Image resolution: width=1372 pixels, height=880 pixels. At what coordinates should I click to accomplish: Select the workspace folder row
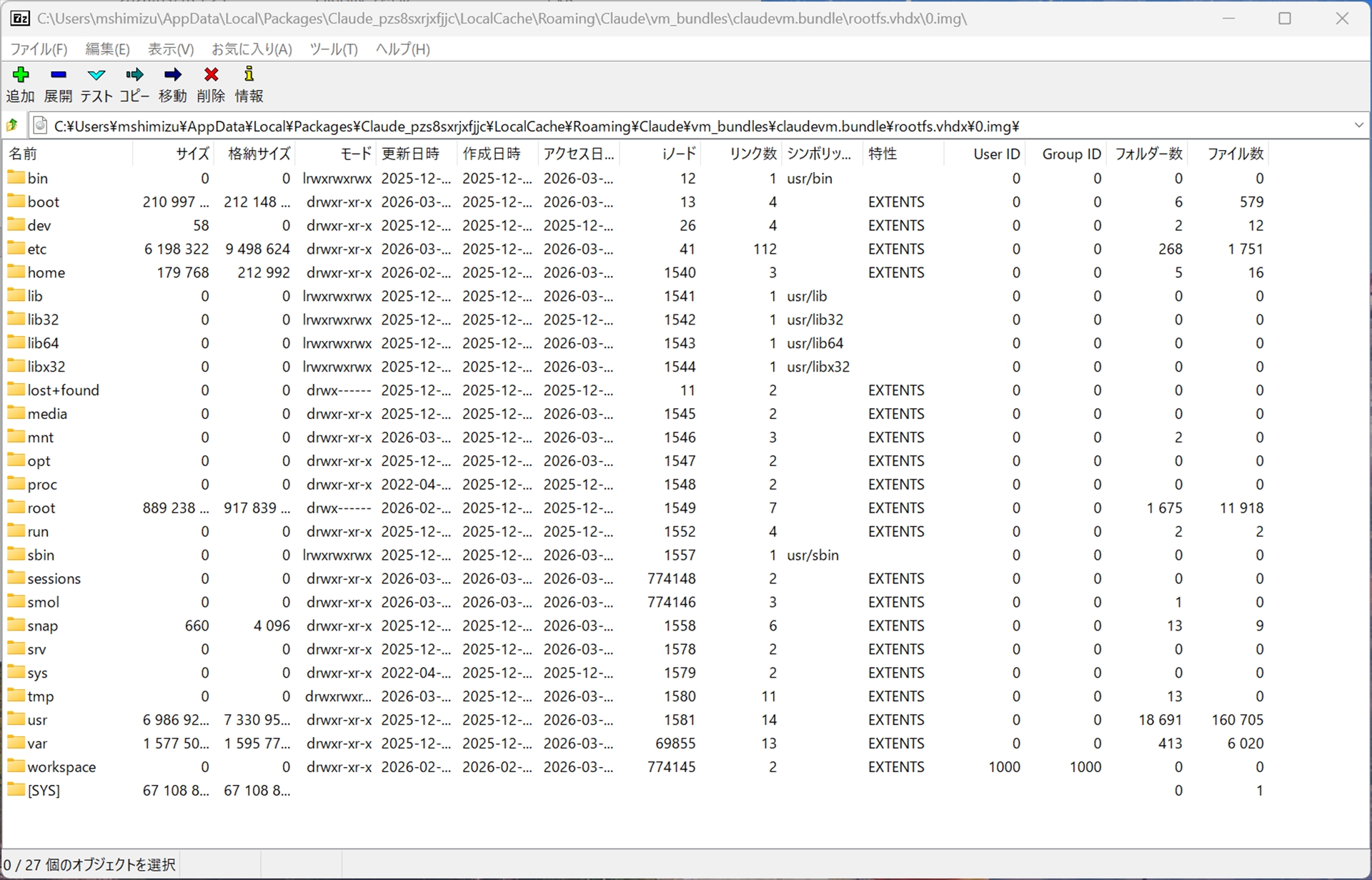[61, 766]
